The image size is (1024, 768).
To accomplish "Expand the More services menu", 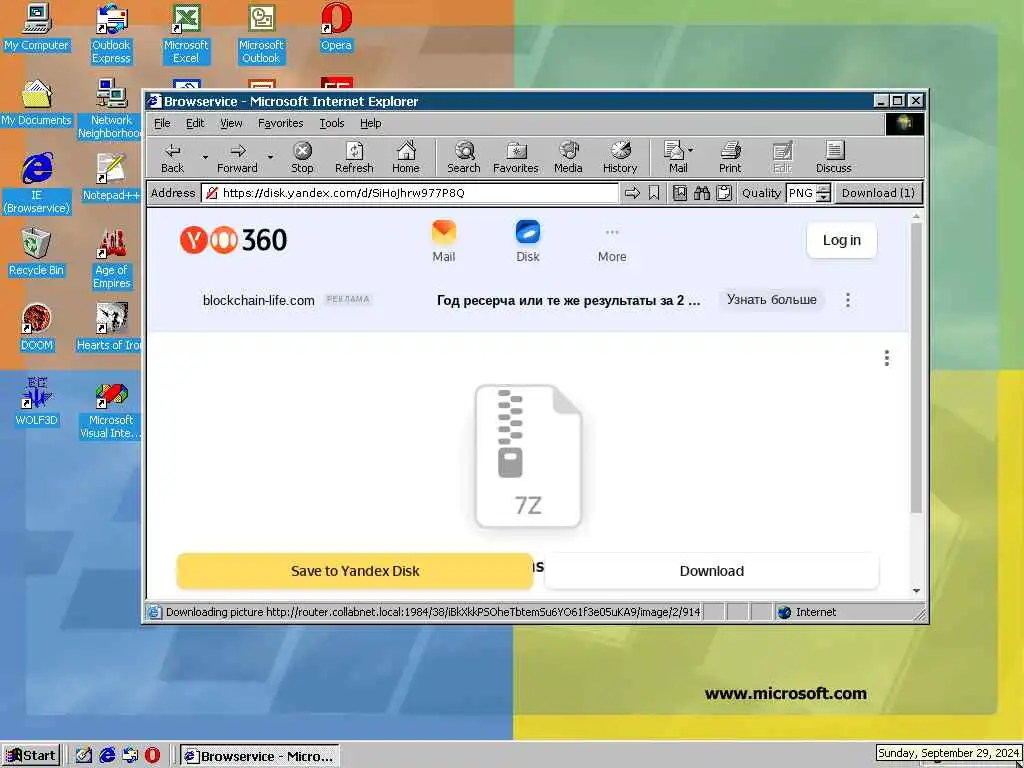I will click(612, 245).
